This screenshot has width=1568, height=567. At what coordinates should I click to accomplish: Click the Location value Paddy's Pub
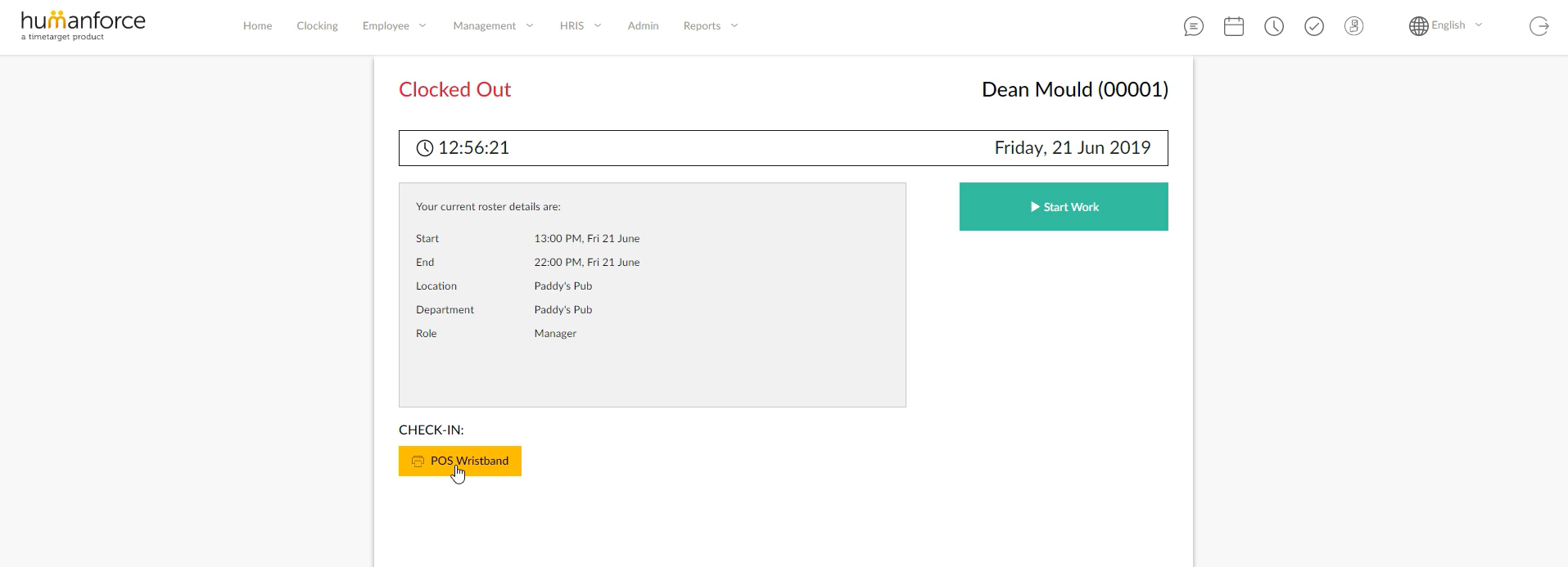click(x=563, y=286)
